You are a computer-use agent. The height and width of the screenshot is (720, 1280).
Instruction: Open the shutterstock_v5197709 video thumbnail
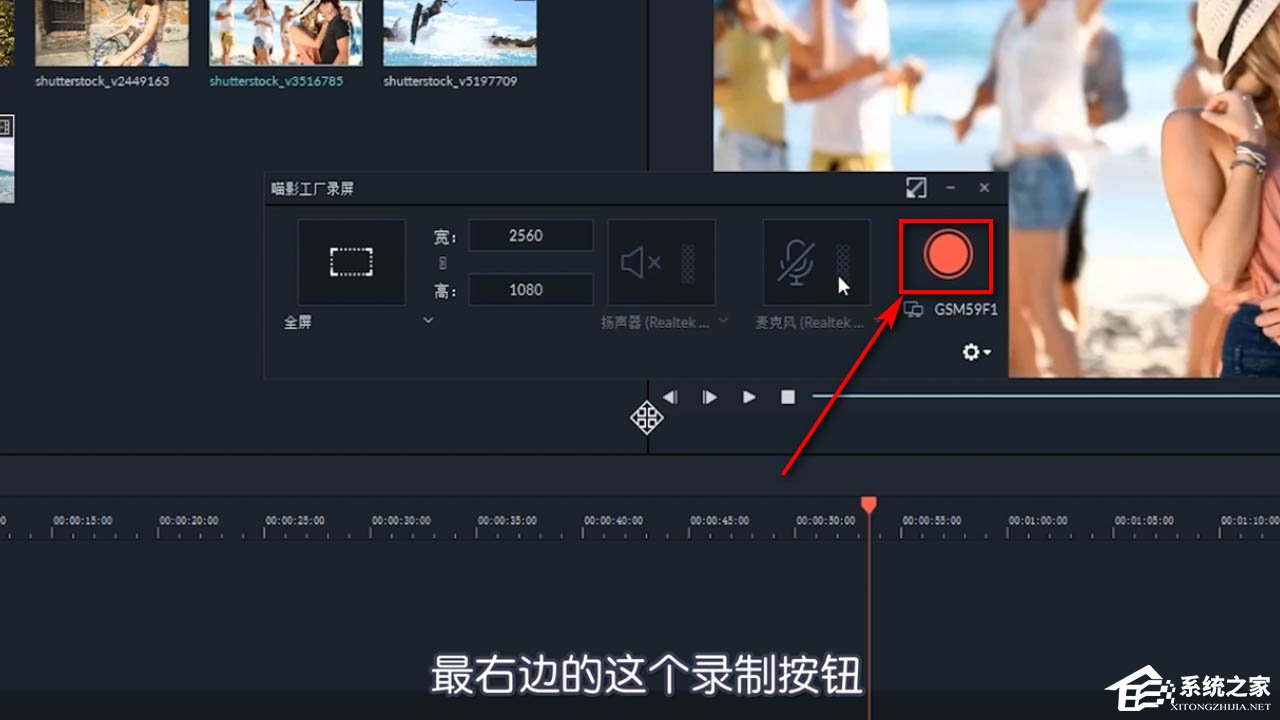[458, 32]
